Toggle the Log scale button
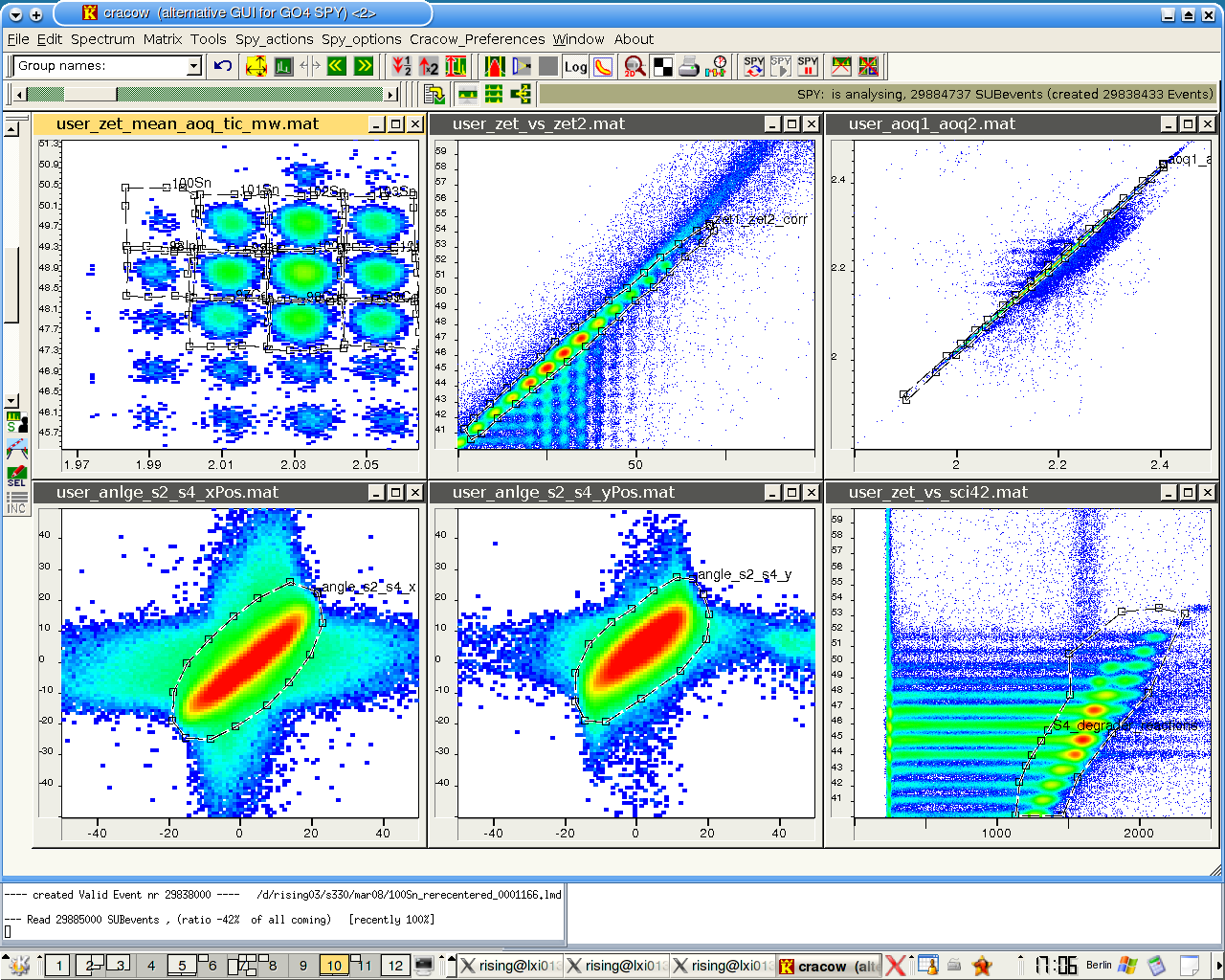This screenshot has width=1225, height=980. tap(575, 66)
